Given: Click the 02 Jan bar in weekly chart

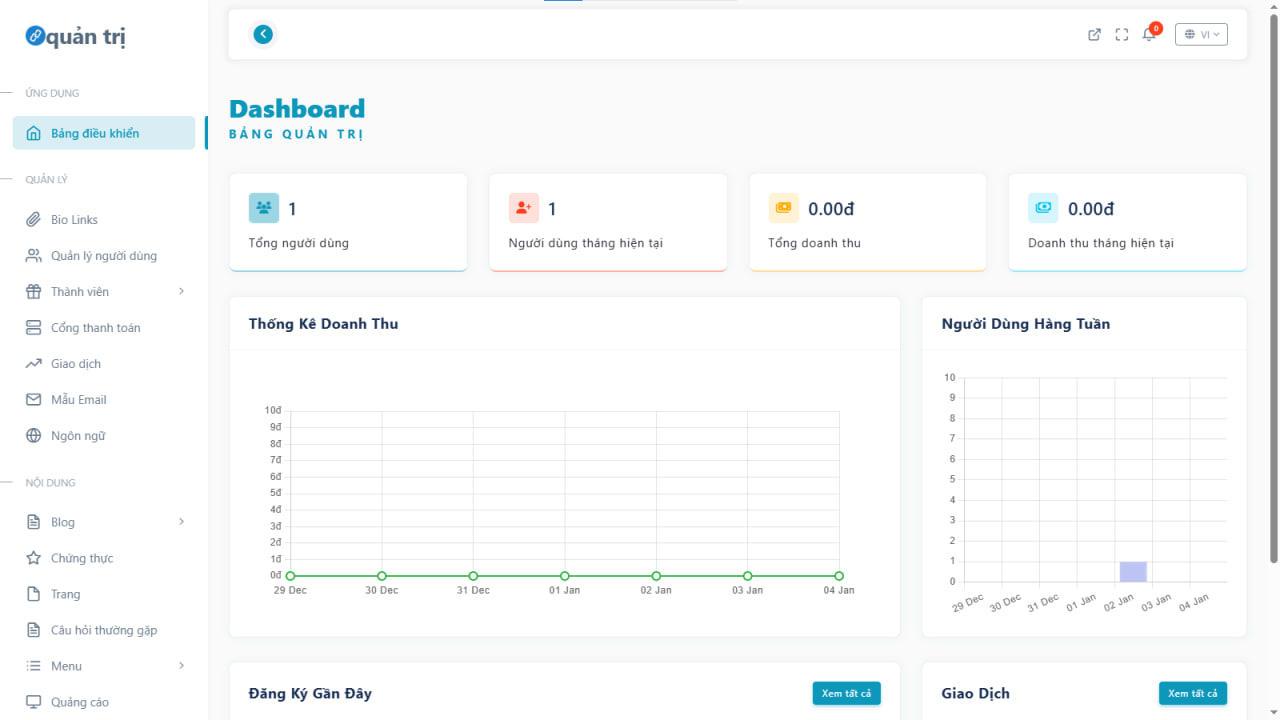Looking at the screenshot, I should click(1132, 571).
